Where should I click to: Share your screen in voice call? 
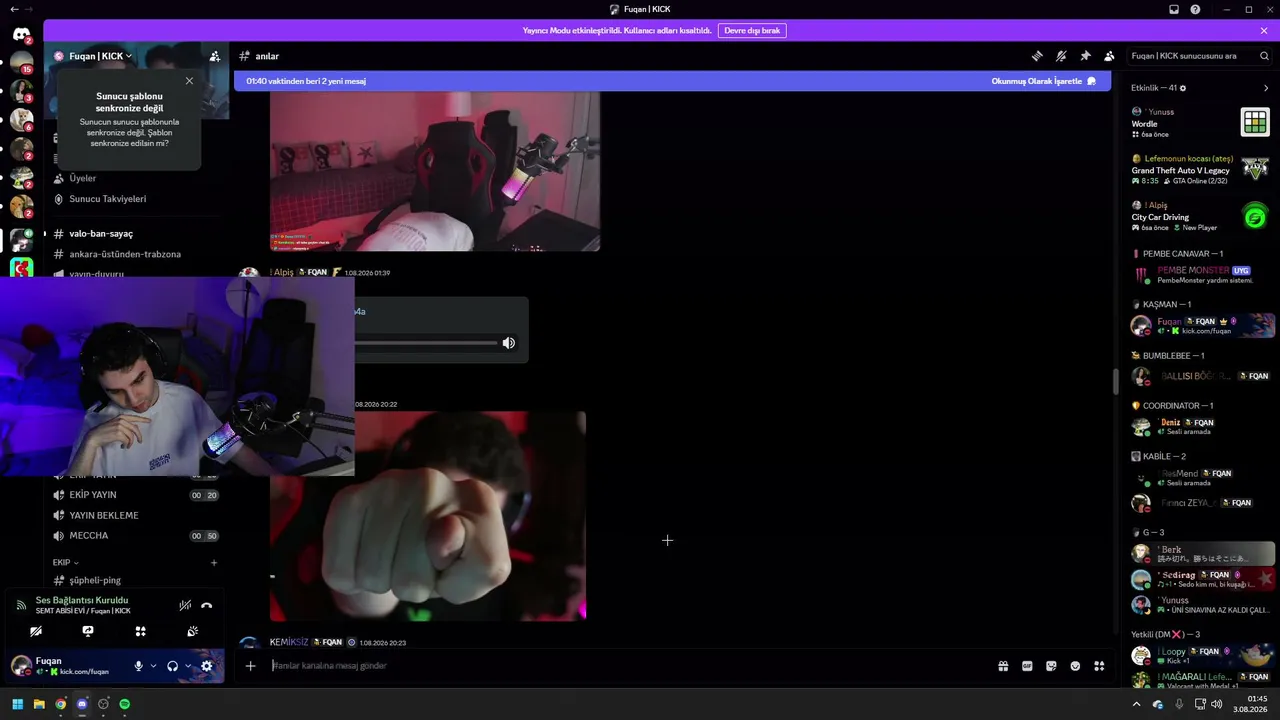coord(88,631)
